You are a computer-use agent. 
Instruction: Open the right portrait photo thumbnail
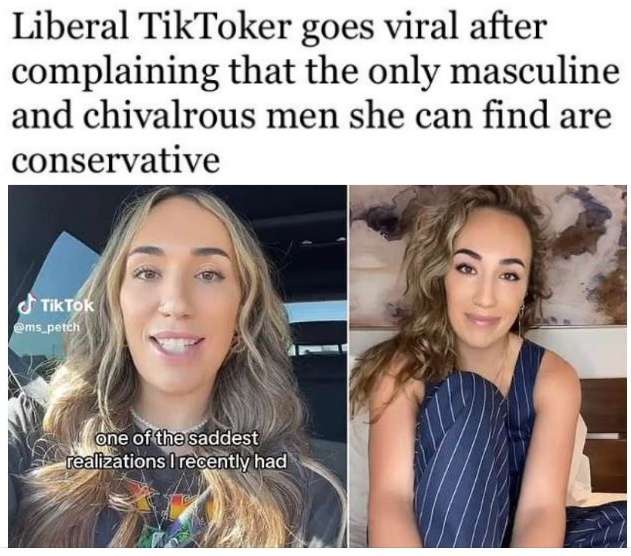pos(488,366)
